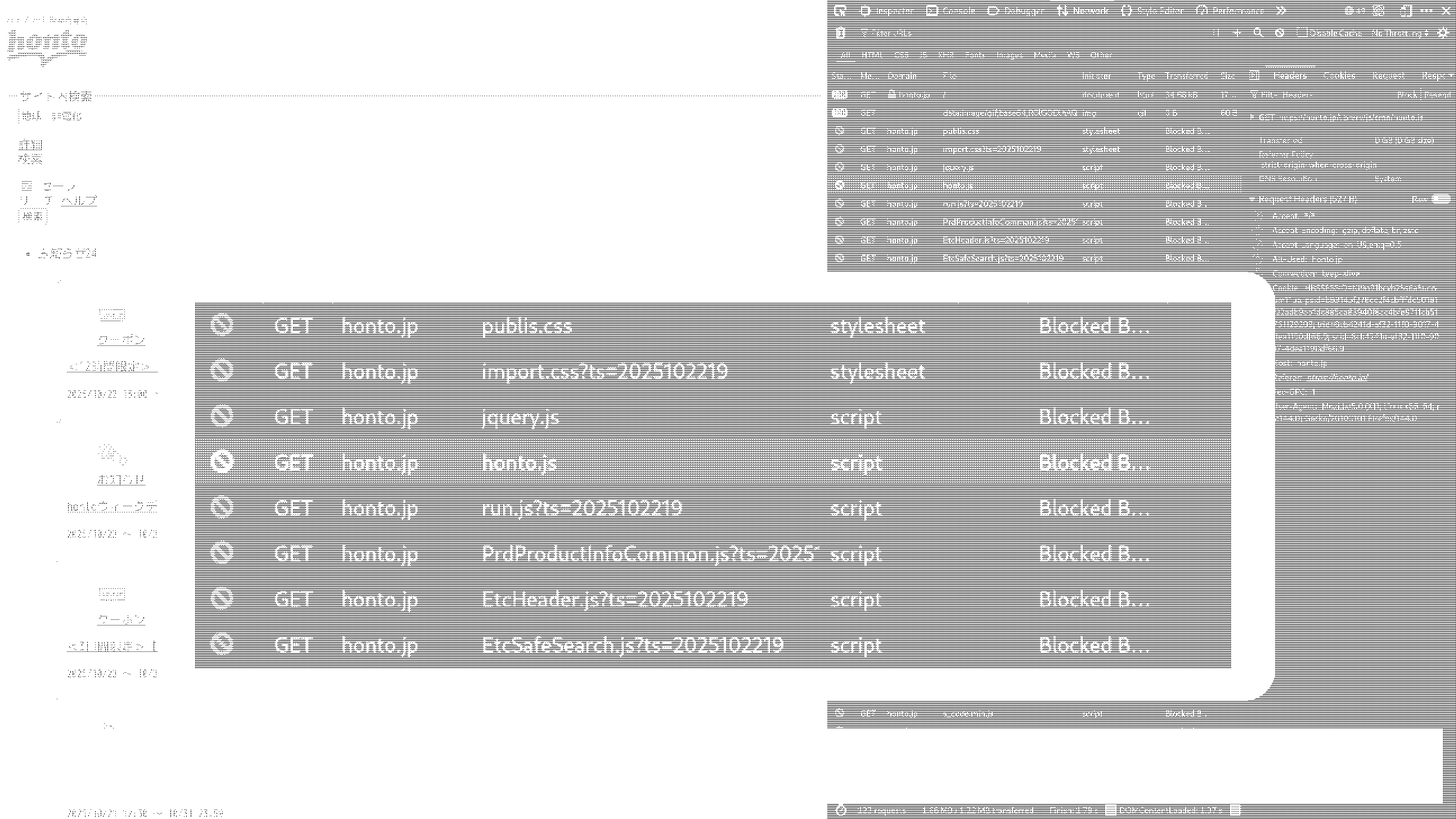Open the Debugger tab
This screenshot has width=1456, height=819.
[1015, 10]
